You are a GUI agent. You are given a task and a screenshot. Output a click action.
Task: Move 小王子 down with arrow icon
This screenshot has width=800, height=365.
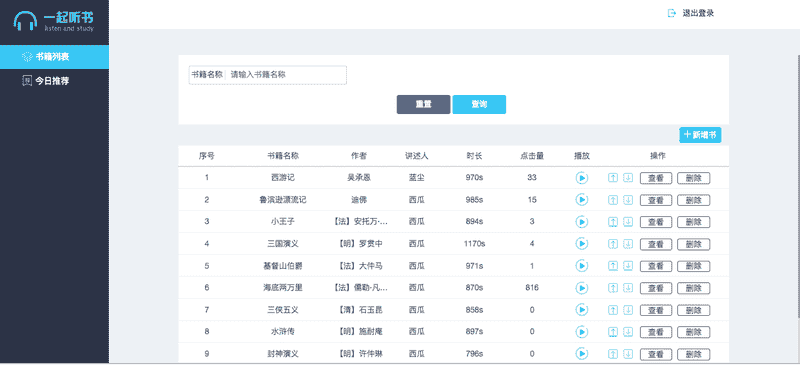pos(628,222)
